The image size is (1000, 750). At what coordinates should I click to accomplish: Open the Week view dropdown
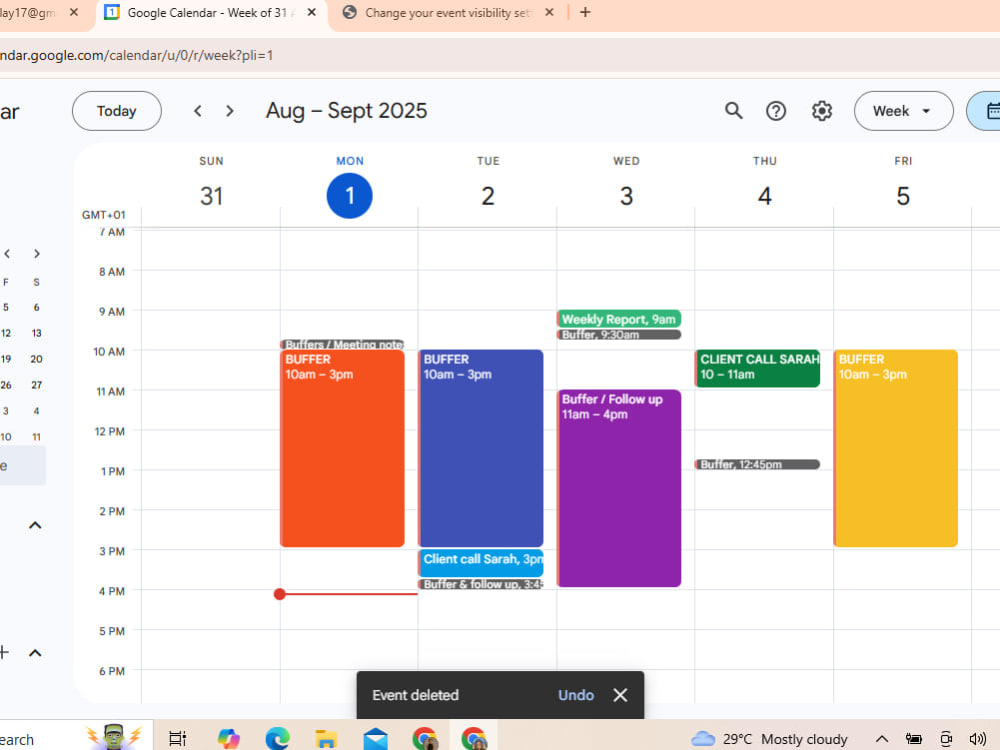pos(903,111)
